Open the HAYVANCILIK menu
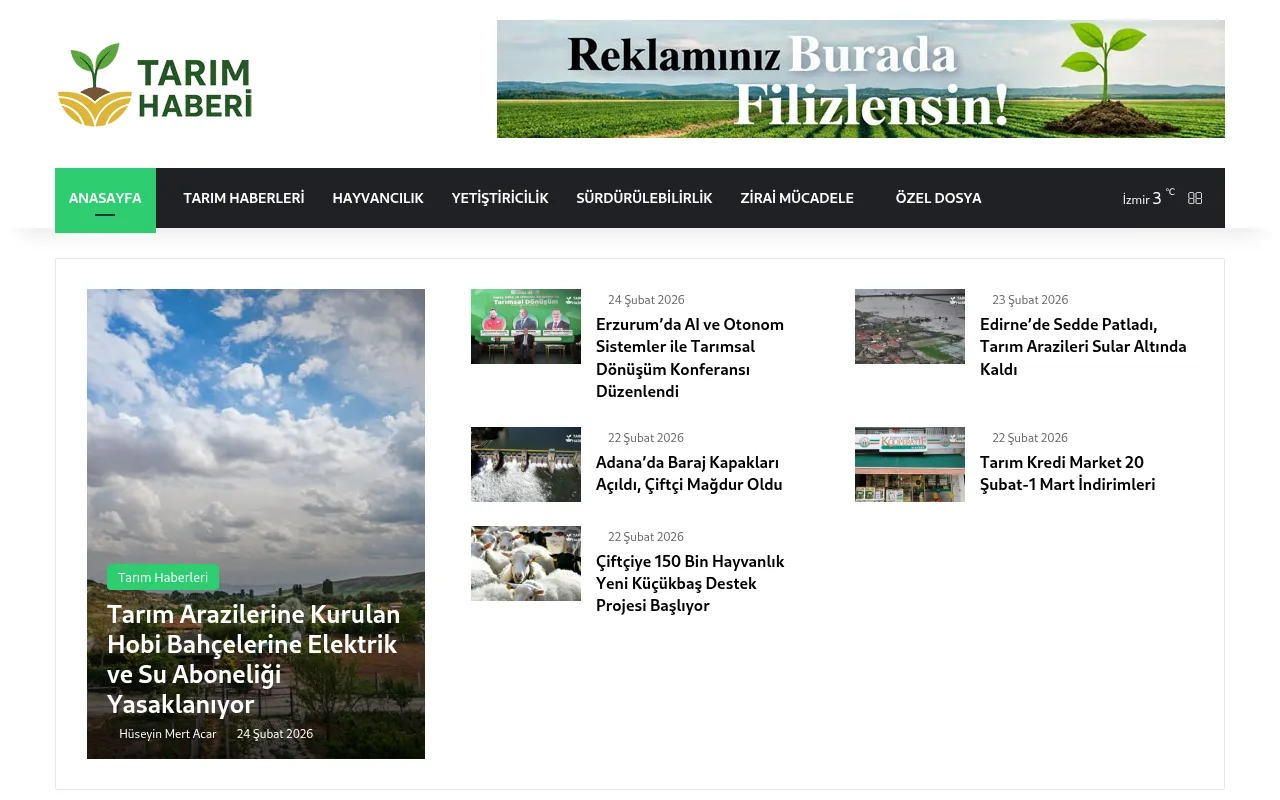This screenshot has width=1280, height=800. (378, 198)
